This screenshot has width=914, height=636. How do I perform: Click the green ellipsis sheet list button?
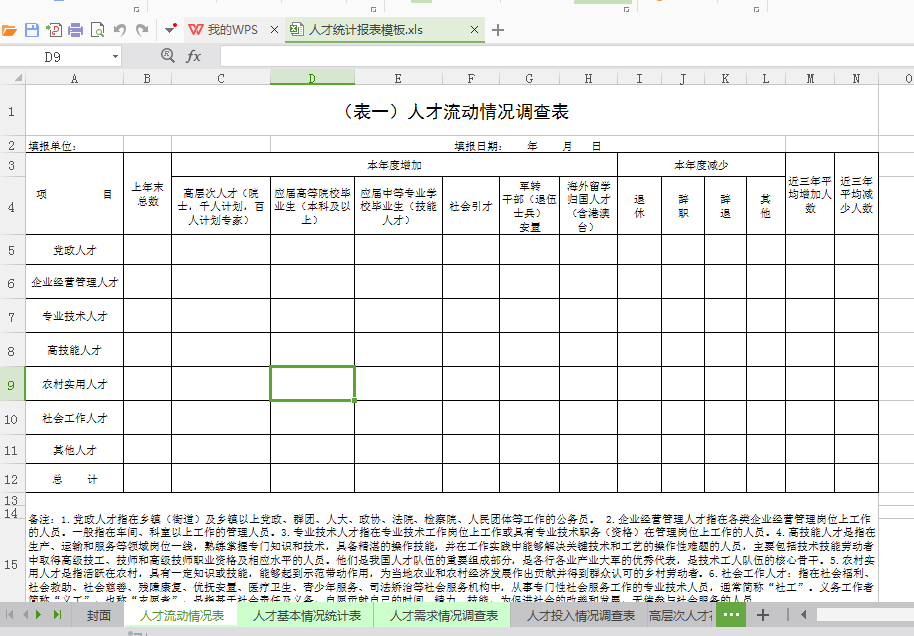click(x=730, y=617)
